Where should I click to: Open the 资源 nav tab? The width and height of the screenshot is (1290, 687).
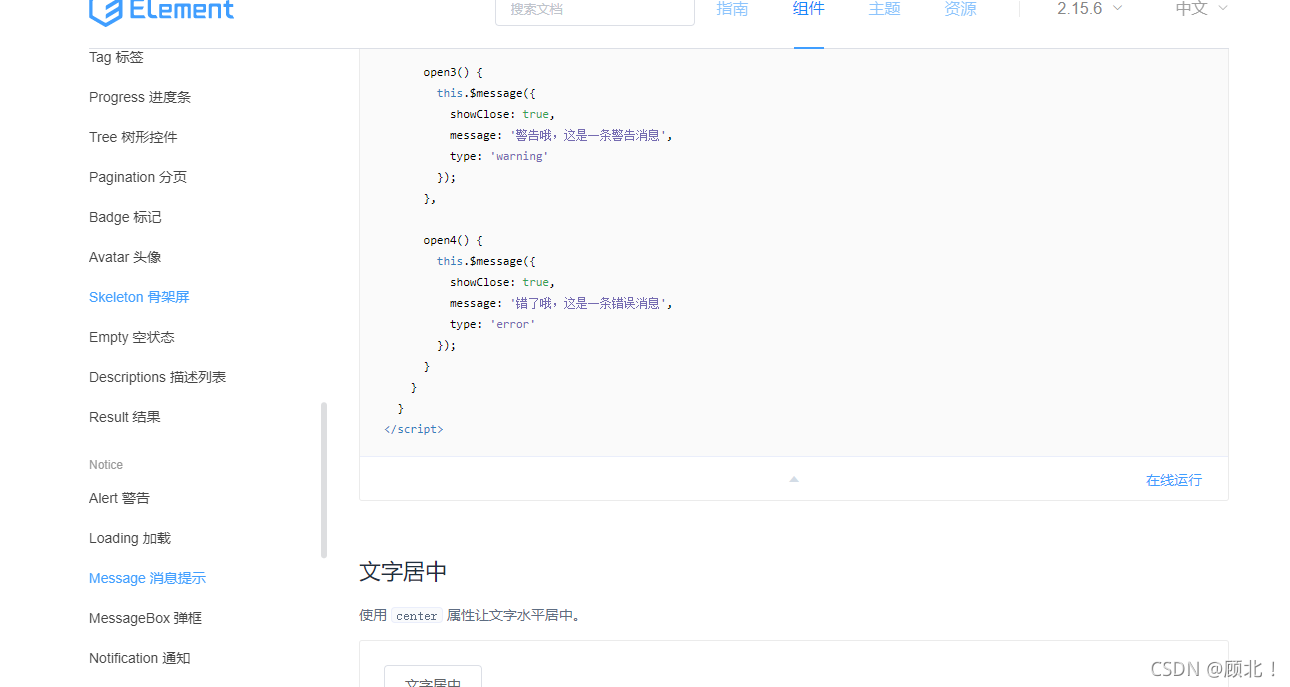(961, 9)
